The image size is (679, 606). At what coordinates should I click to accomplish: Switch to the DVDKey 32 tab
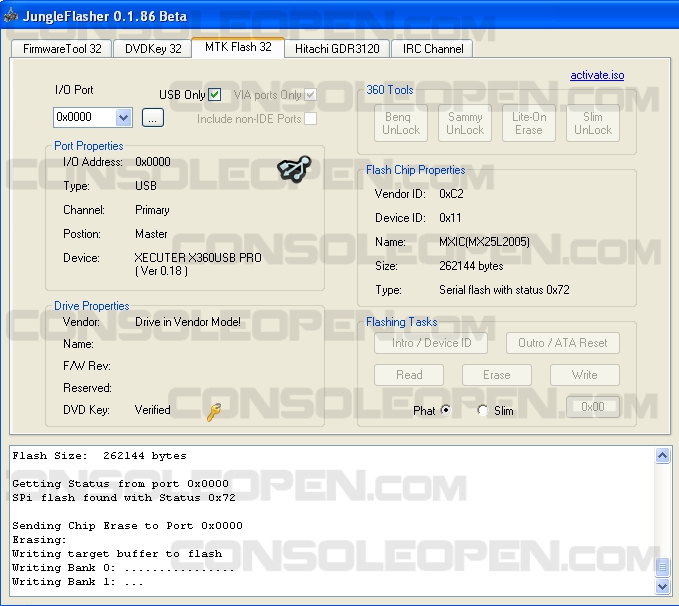tap(152, 49)
